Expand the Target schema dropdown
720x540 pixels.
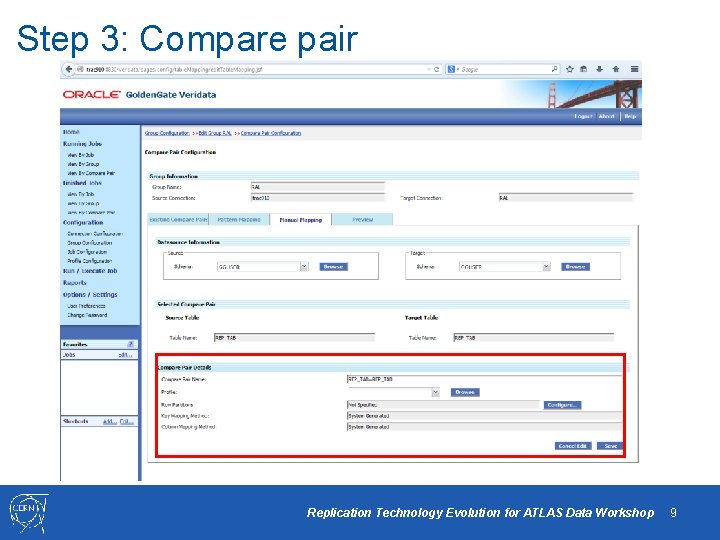546,267
